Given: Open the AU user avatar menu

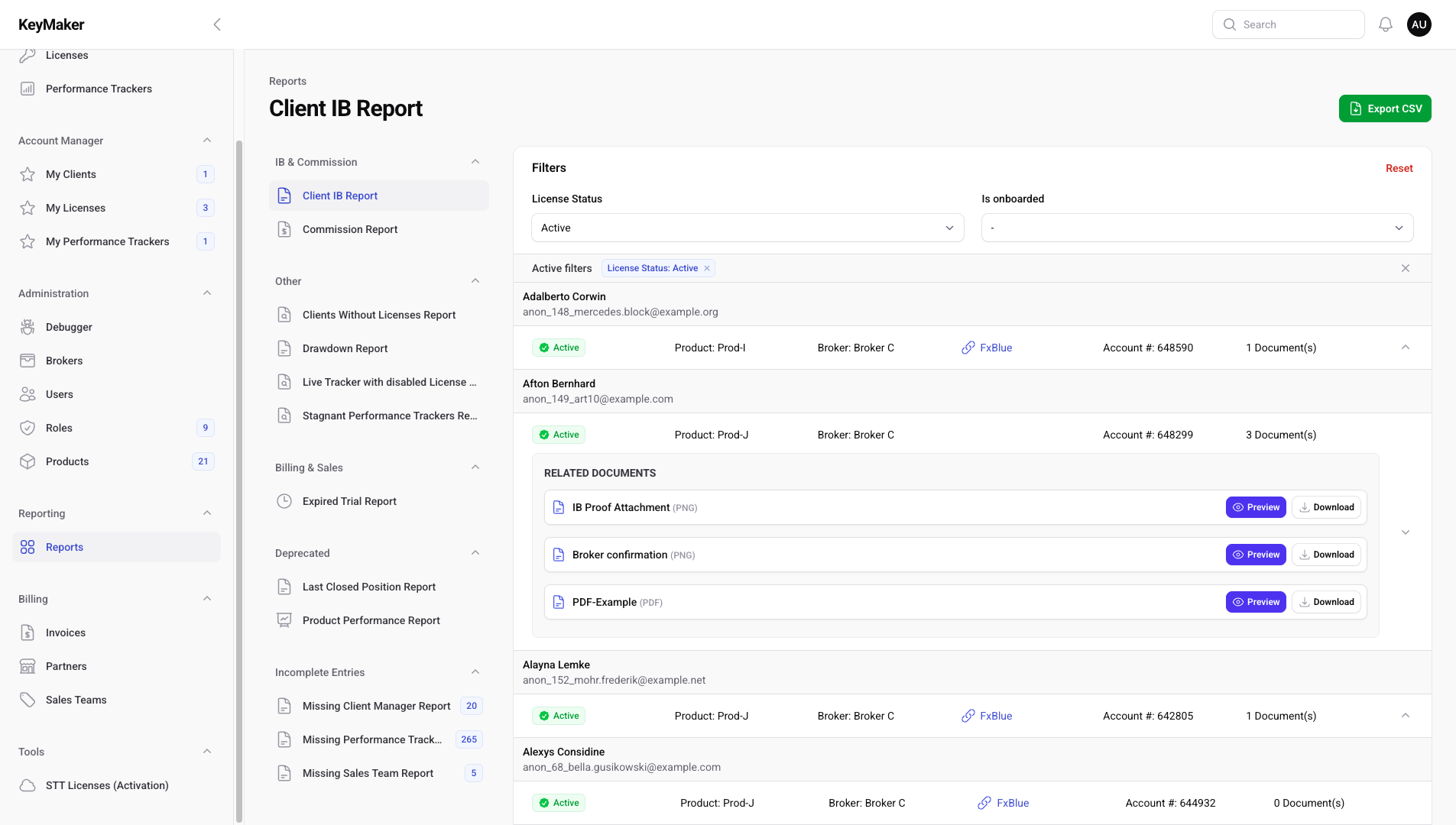Looking at the screenshot, I should tap(1419, 24).
